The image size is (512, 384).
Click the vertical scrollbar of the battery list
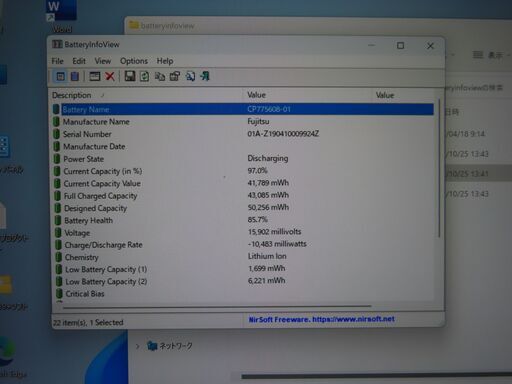(439, 168)
